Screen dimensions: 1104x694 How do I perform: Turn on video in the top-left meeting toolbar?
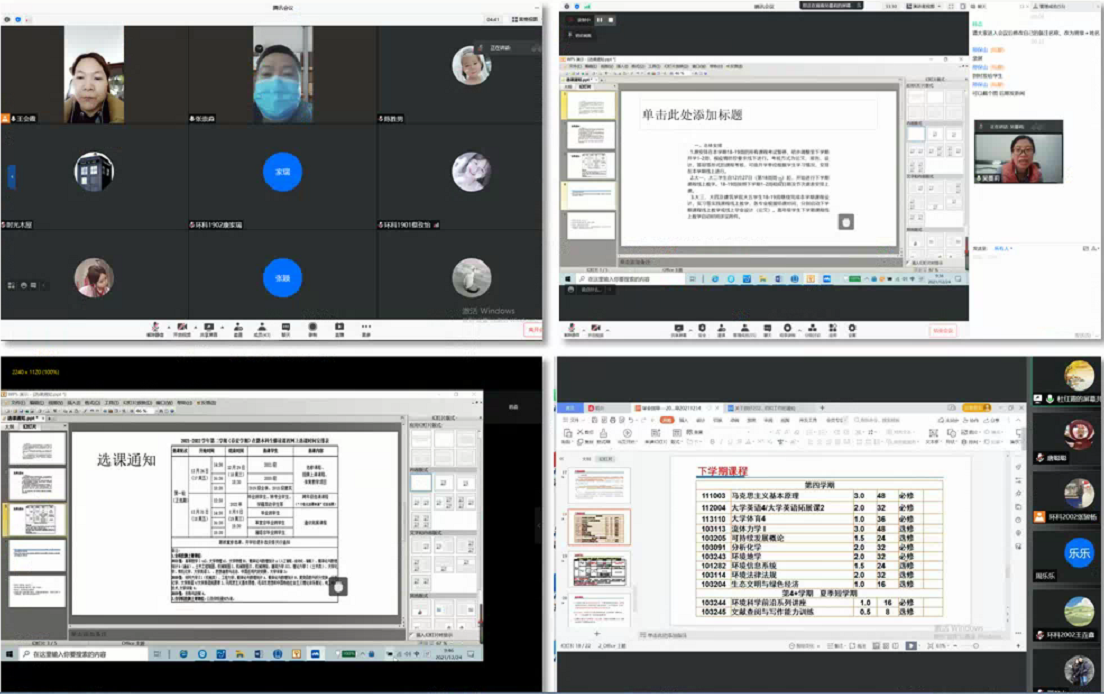tap(182, 327)
